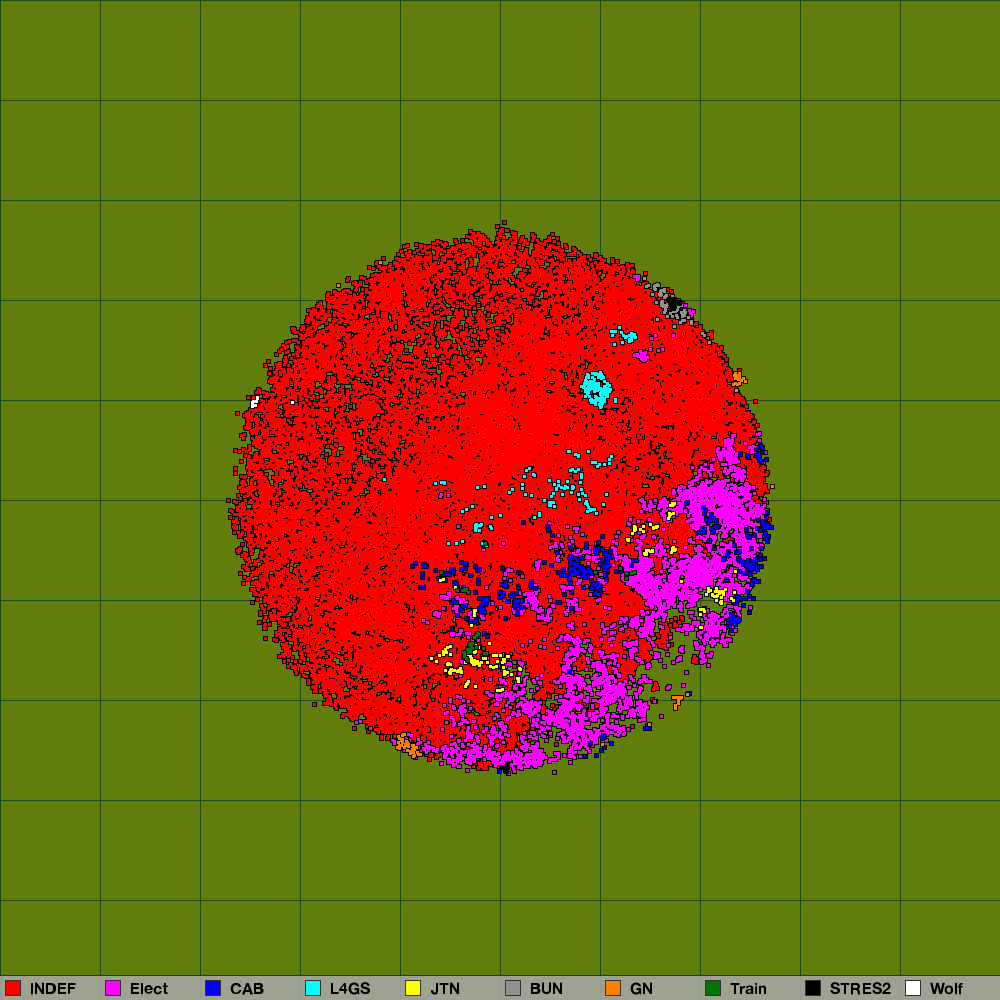This screenshot has width=1000, height=1000.
Task: Select the BUN legend label
Action: [547, 989]
